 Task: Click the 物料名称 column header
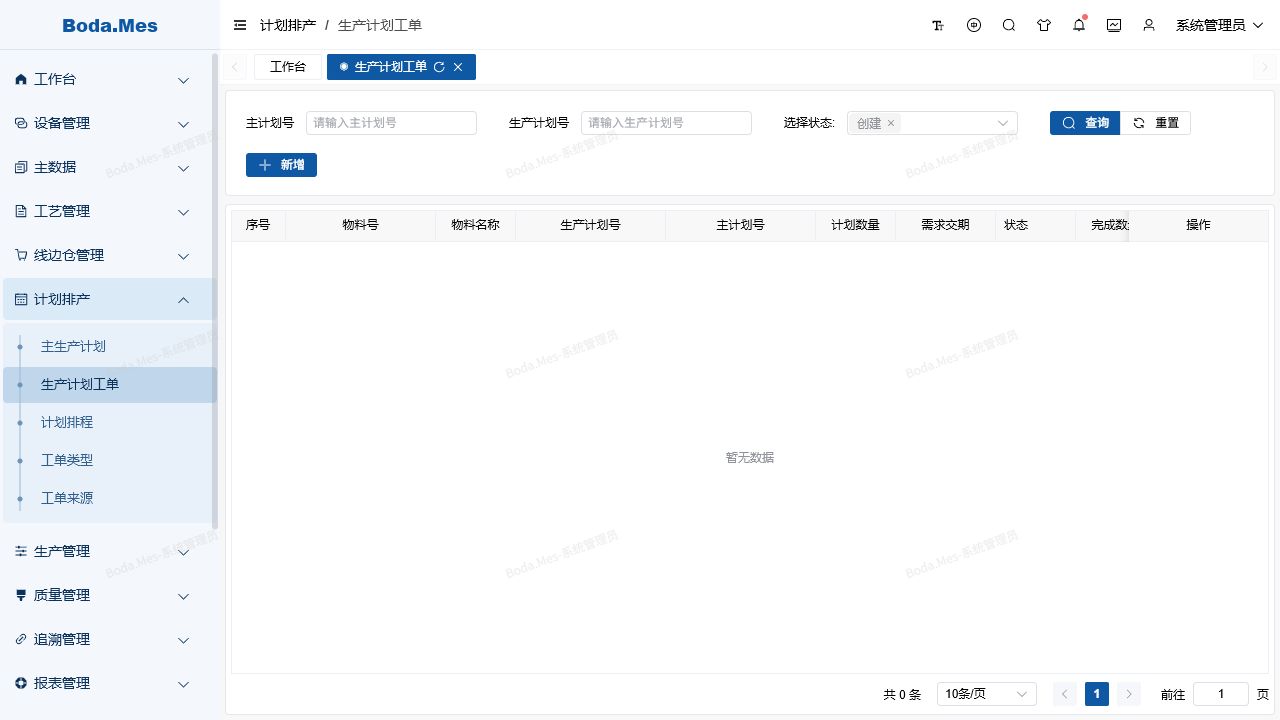pos(475,225)
